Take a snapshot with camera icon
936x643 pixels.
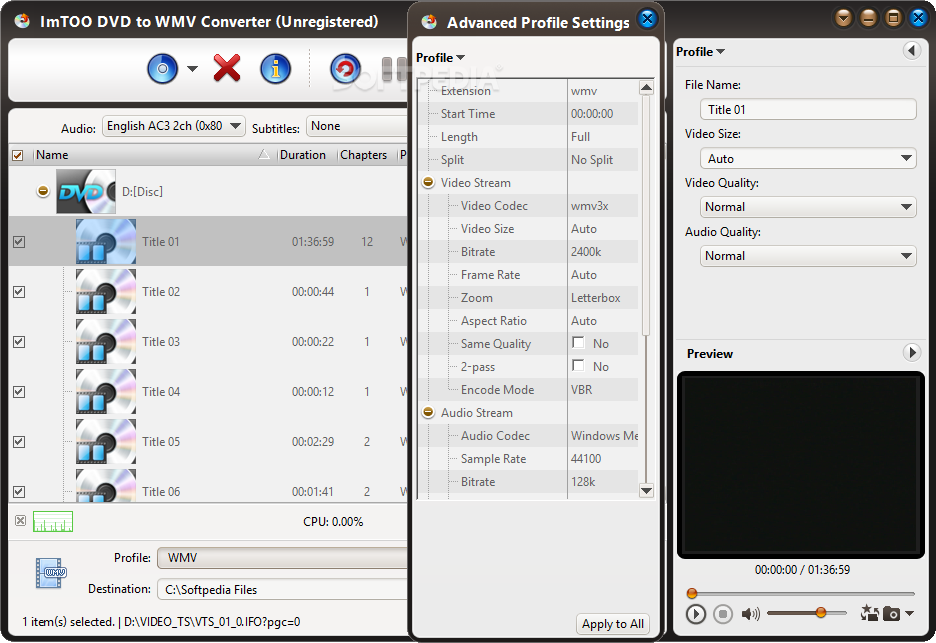coord(891,614)
